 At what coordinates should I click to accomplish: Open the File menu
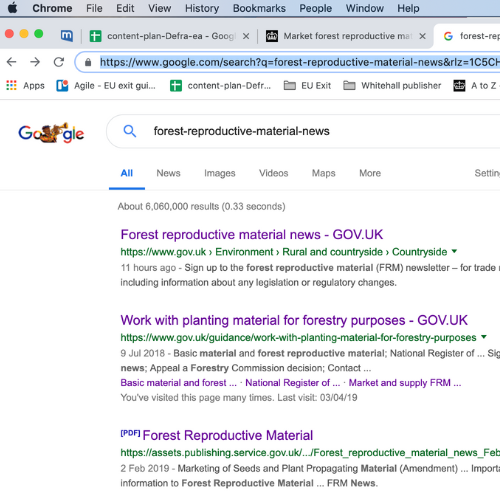click(94, 8)
